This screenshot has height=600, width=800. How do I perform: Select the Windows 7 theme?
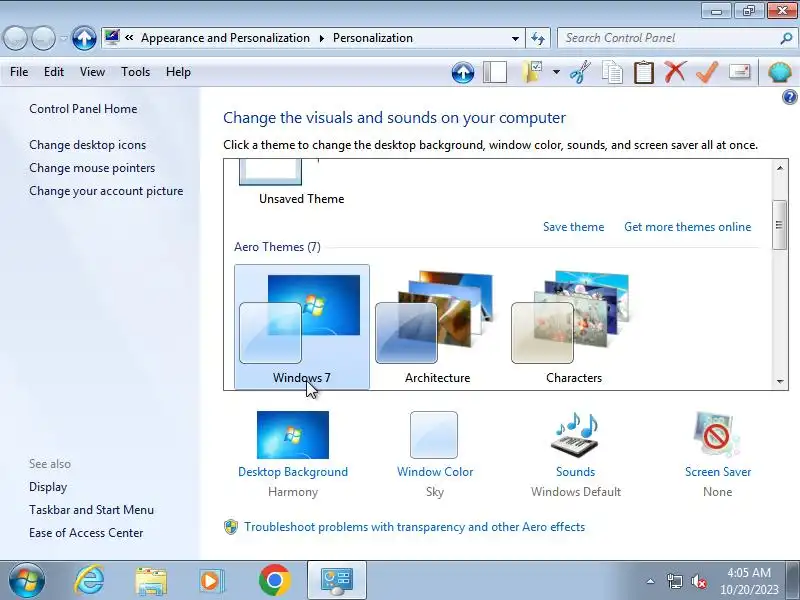(302, 327)
